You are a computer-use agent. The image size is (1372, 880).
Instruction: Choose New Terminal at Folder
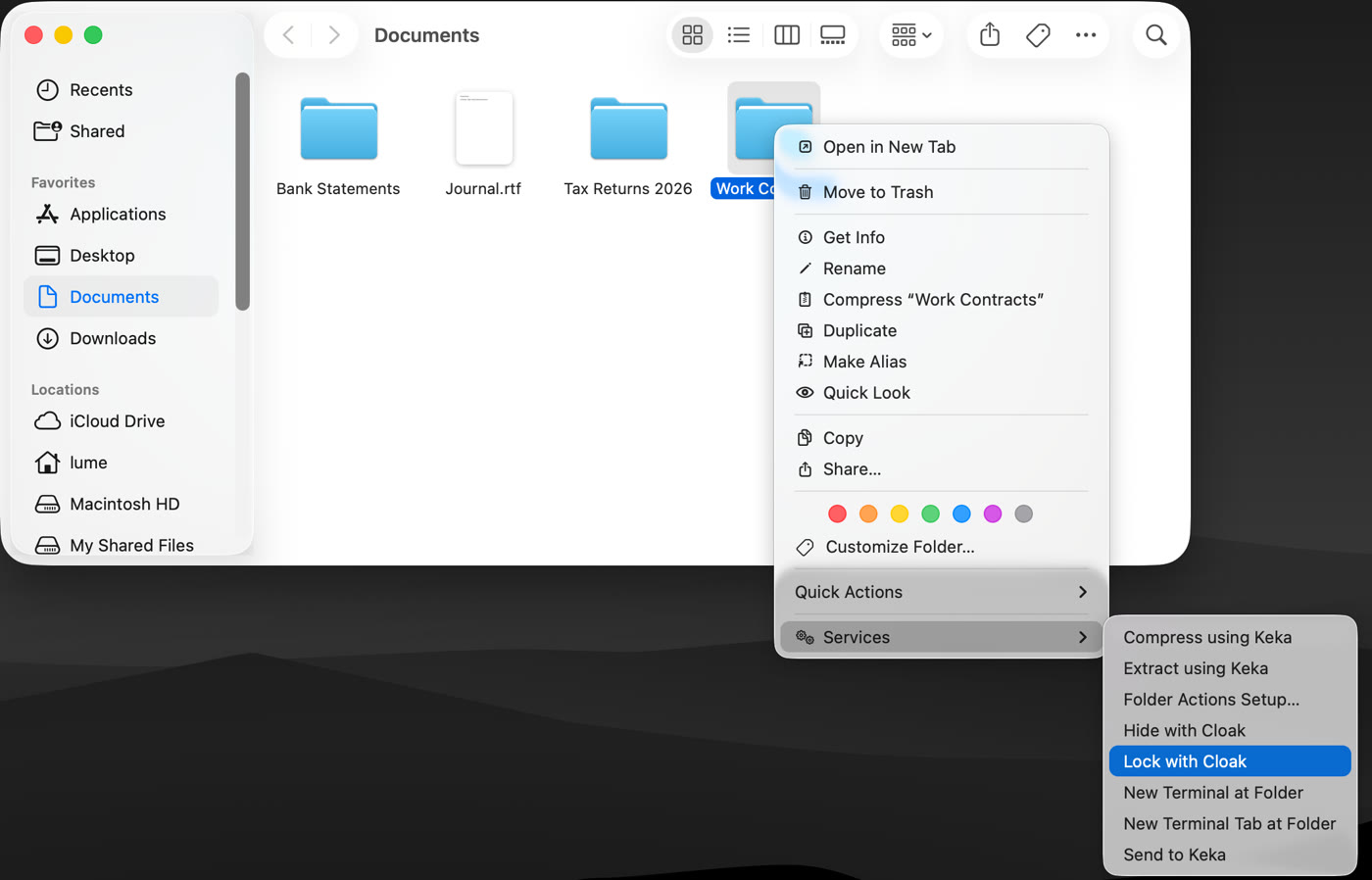1230,793
